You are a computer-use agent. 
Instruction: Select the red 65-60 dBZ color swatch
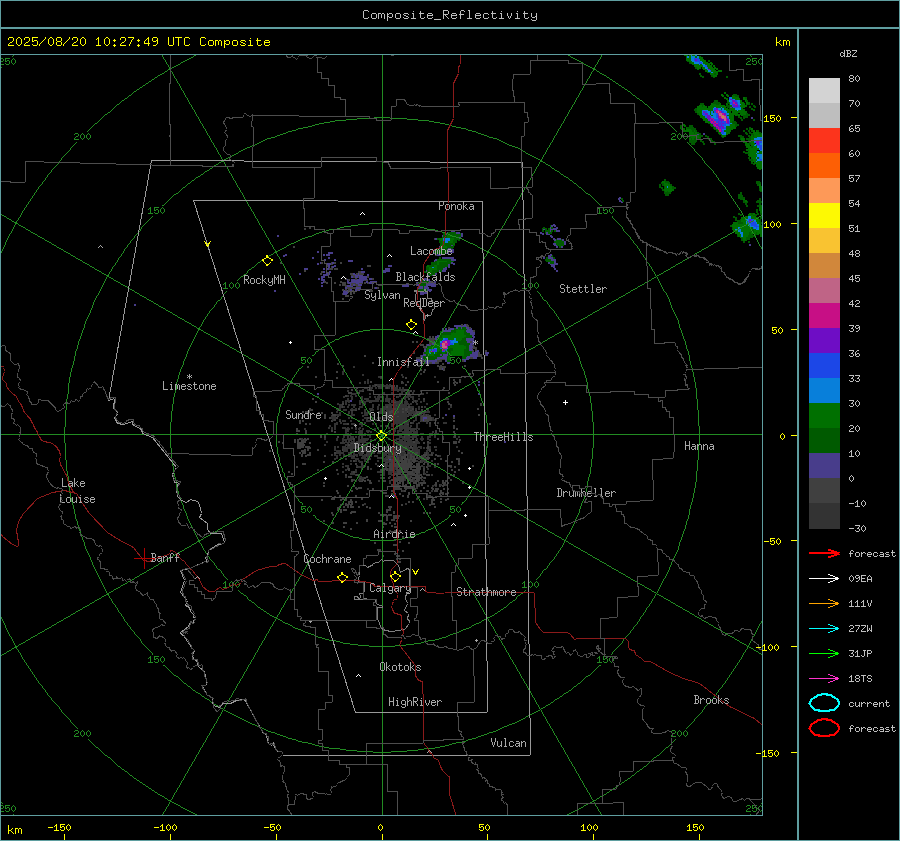[824, 141]
